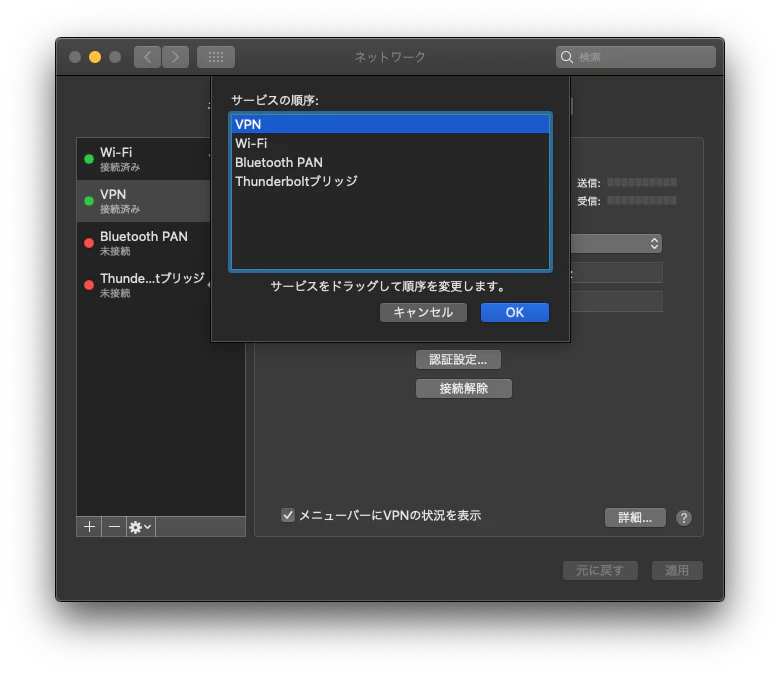The width and height of the screenshot is (780, 675).
Task: Click the 適用 button
Action: coord(677,571)
